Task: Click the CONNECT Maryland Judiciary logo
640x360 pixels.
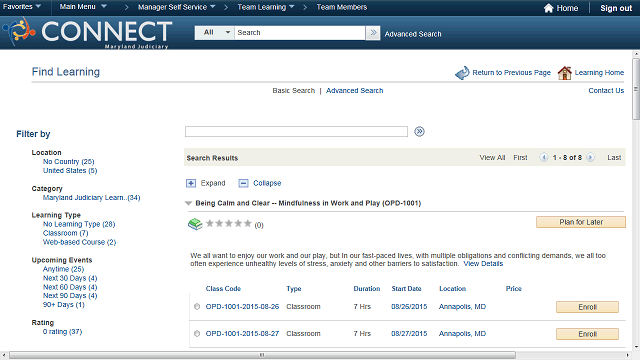Action: coord(88,33)
